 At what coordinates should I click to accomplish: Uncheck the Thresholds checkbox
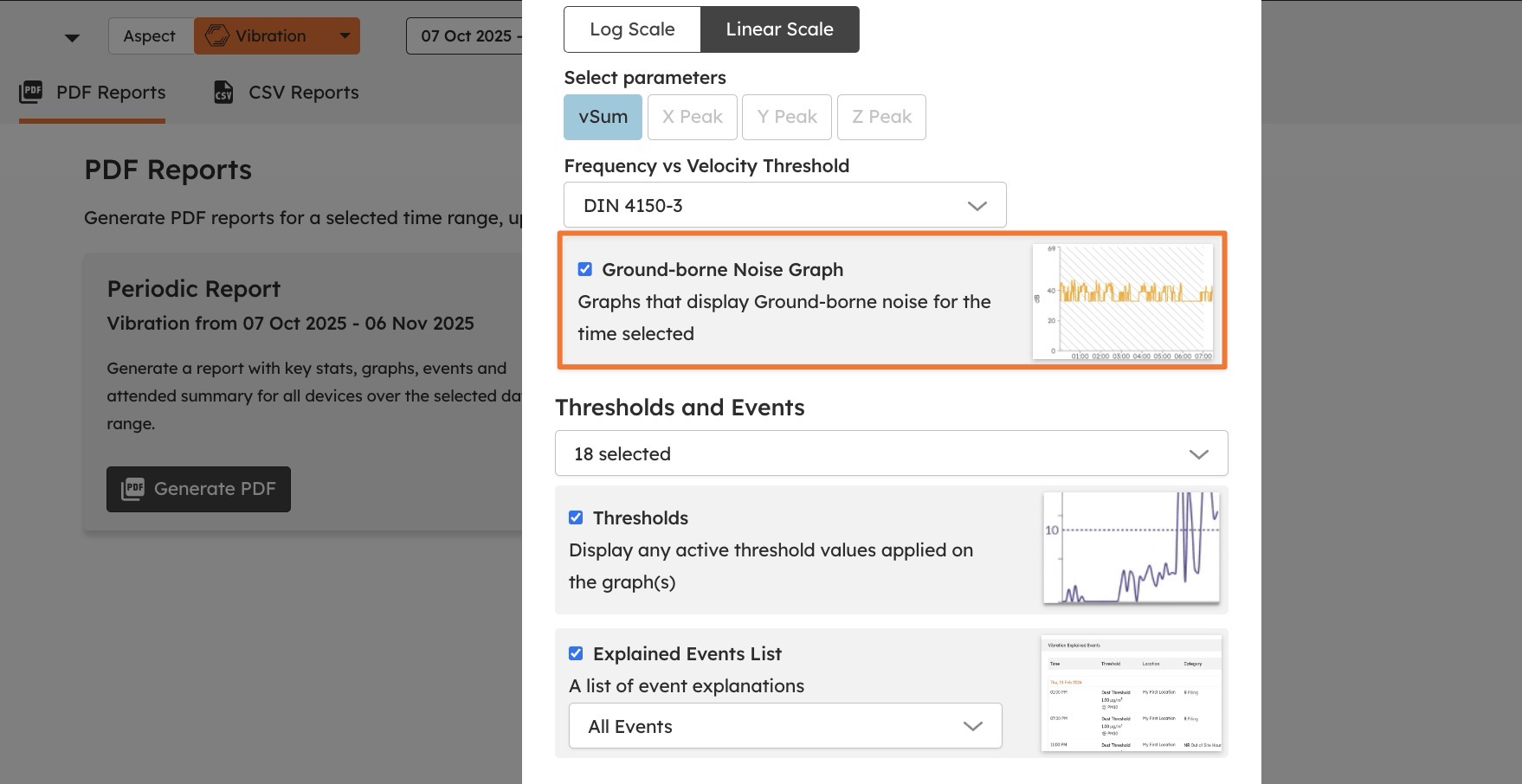coord(576,517)
